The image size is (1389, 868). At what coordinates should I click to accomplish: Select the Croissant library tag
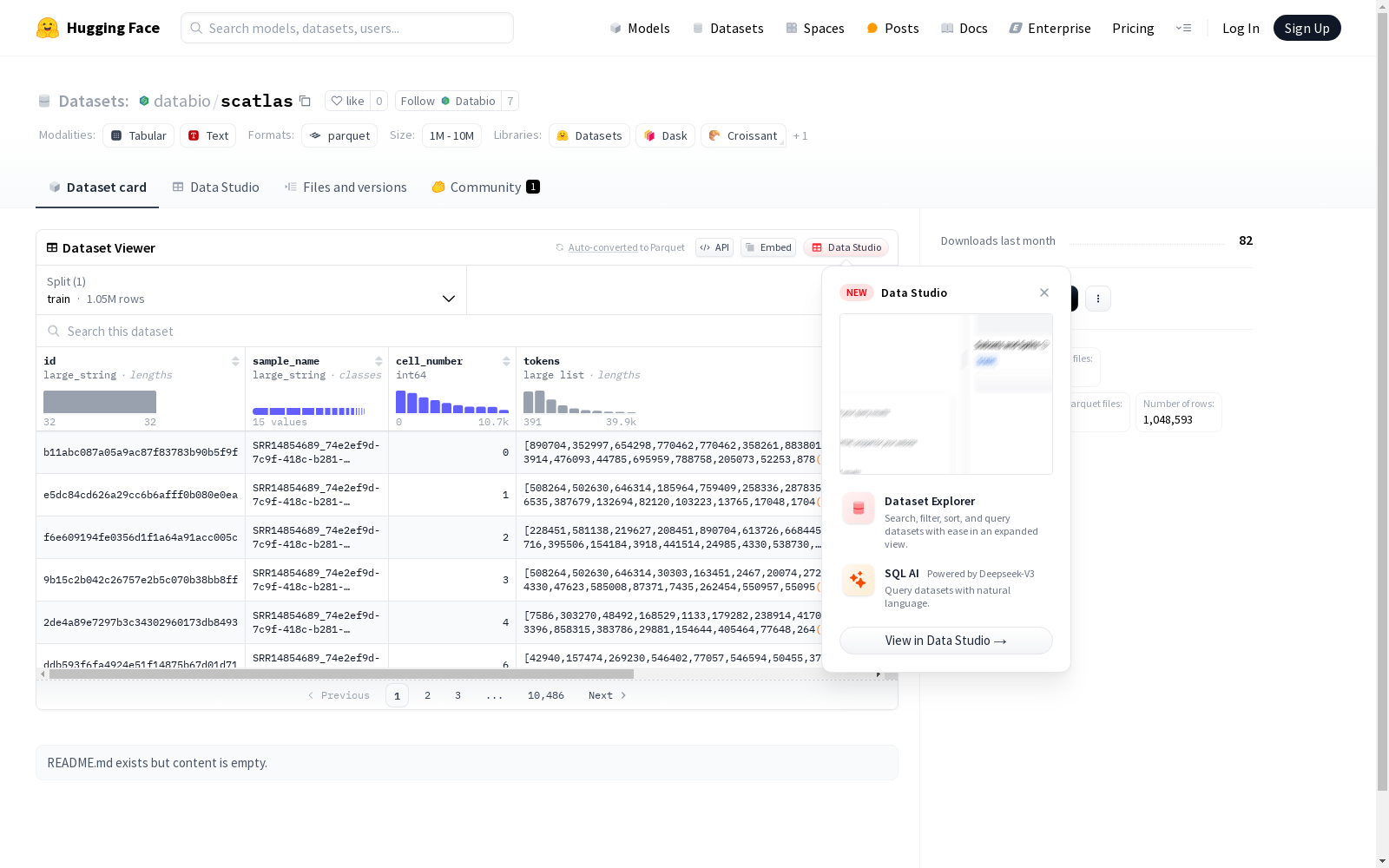coord(743,135)
